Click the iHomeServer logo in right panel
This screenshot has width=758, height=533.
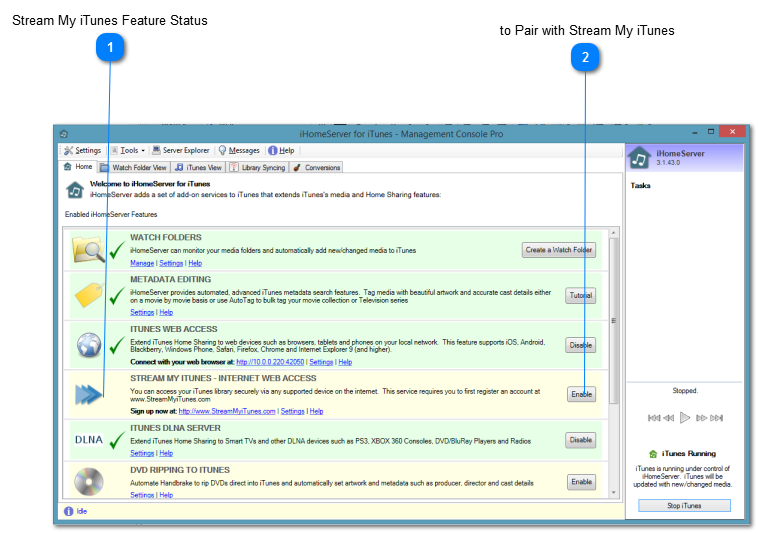click(x=640, y=158)
